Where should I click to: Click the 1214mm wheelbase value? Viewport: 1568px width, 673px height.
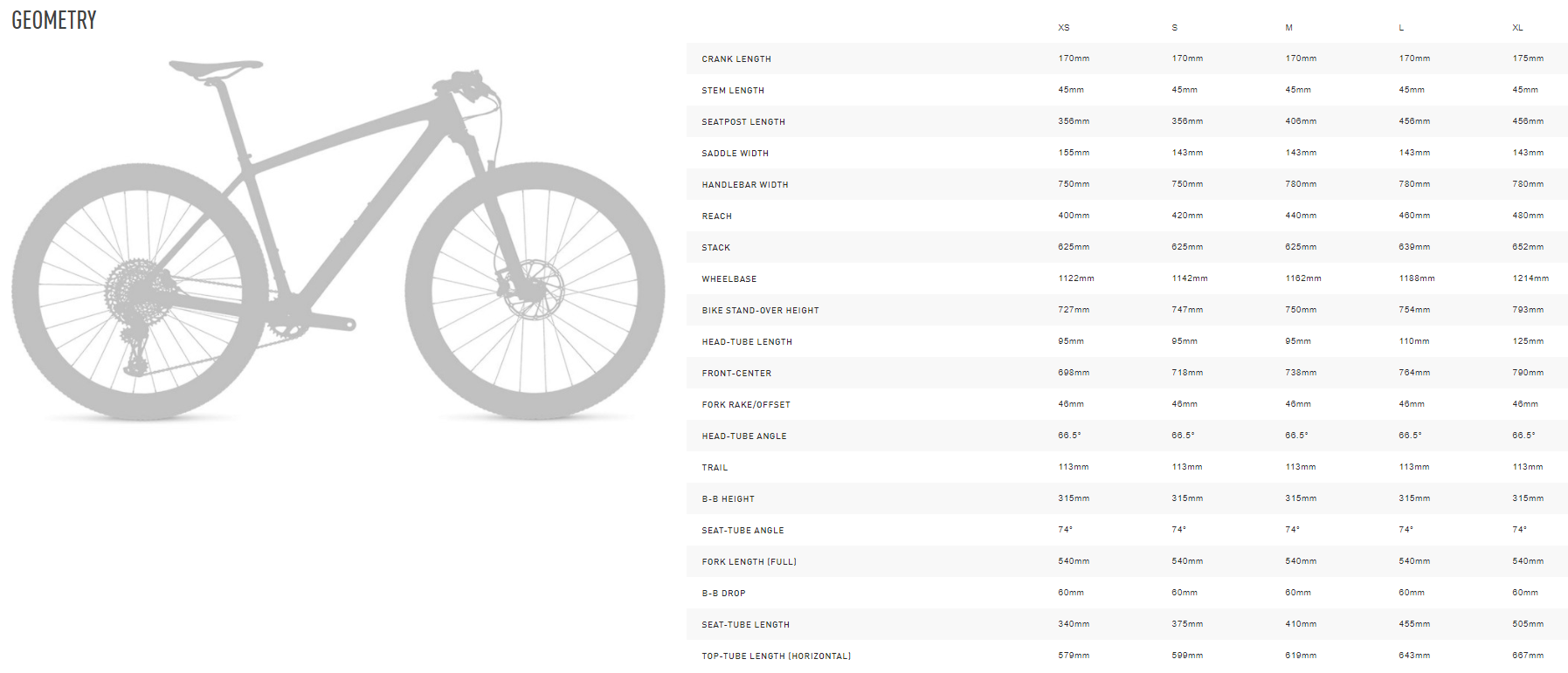[x=1530, y=278]
